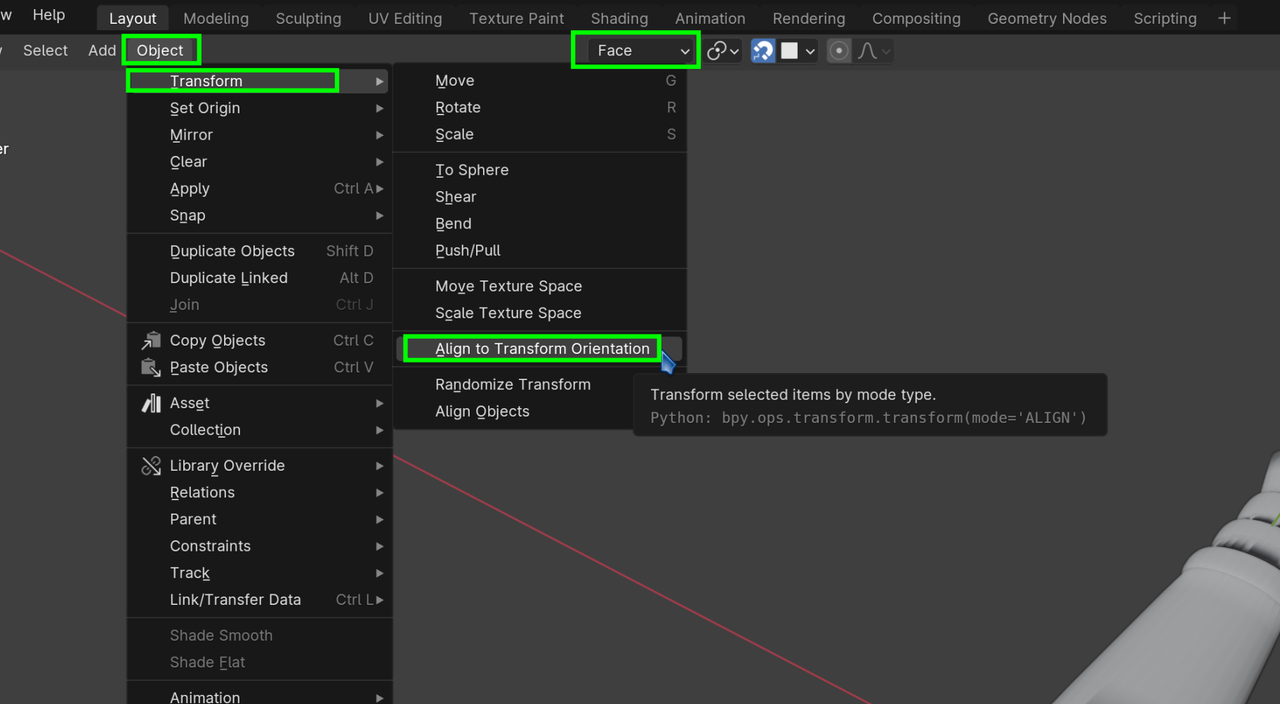Switch to the Sculpting workspace tab
This screenshot has height=704, width=1280.
308,18
